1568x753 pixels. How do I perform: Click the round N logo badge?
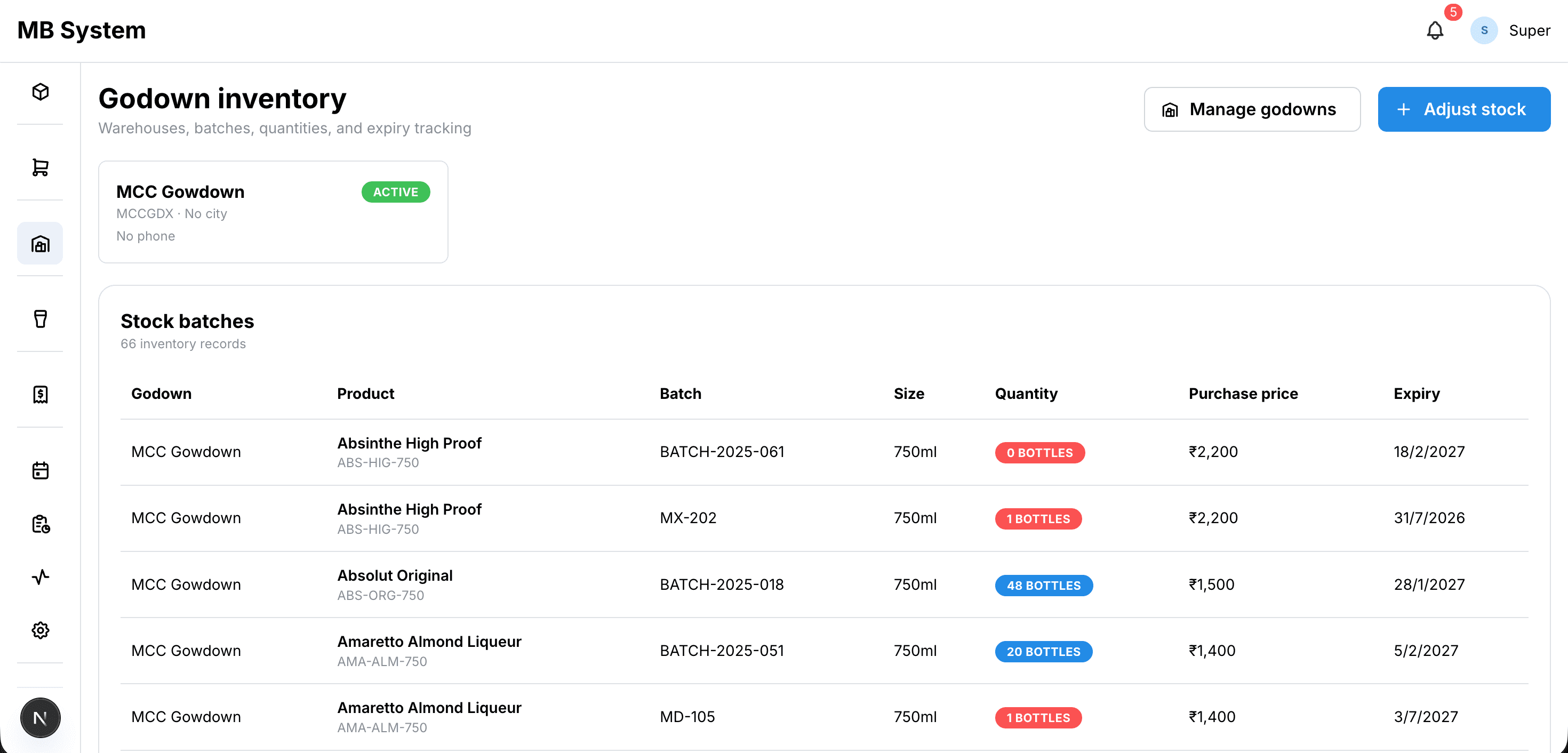pyautogui.click(x=40, y=718)
